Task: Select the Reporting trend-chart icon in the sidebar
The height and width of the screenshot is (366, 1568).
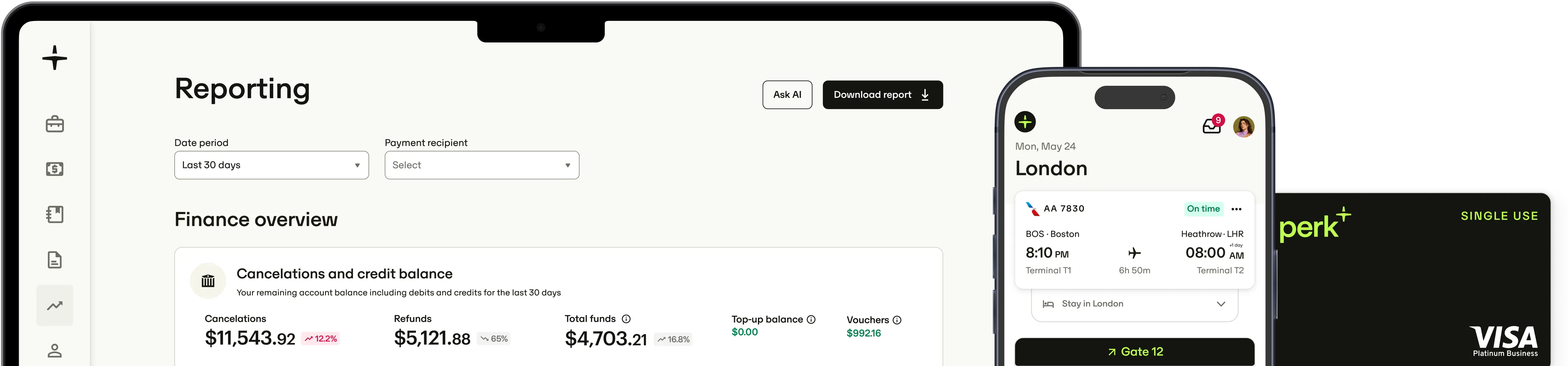Action: (54, 305)
